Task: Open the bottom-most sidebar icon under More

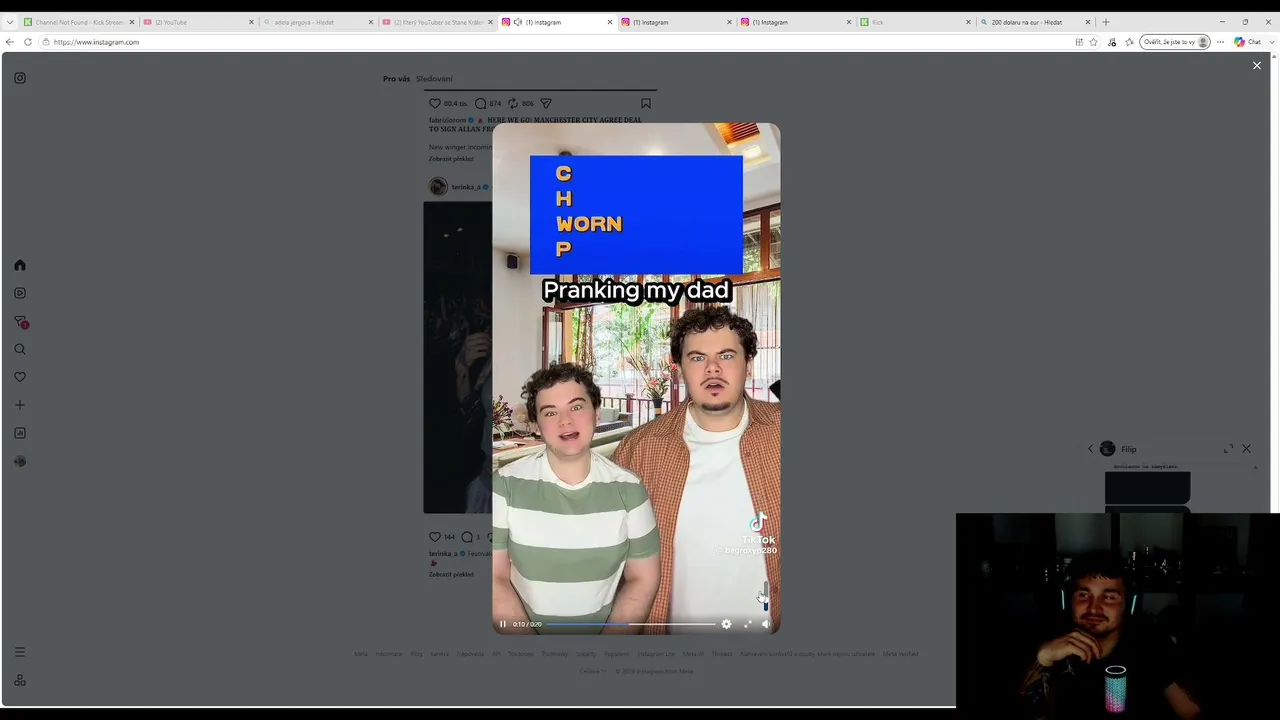Action: pos(20,680)
